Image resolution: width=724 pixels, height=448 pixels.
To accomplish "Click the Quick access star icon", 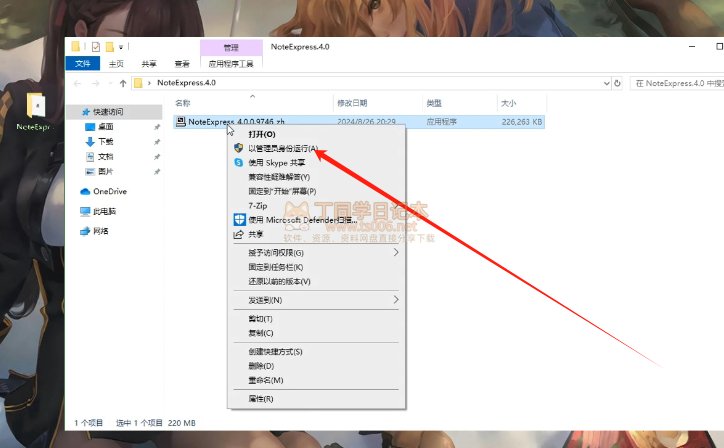I will point(85,112).
